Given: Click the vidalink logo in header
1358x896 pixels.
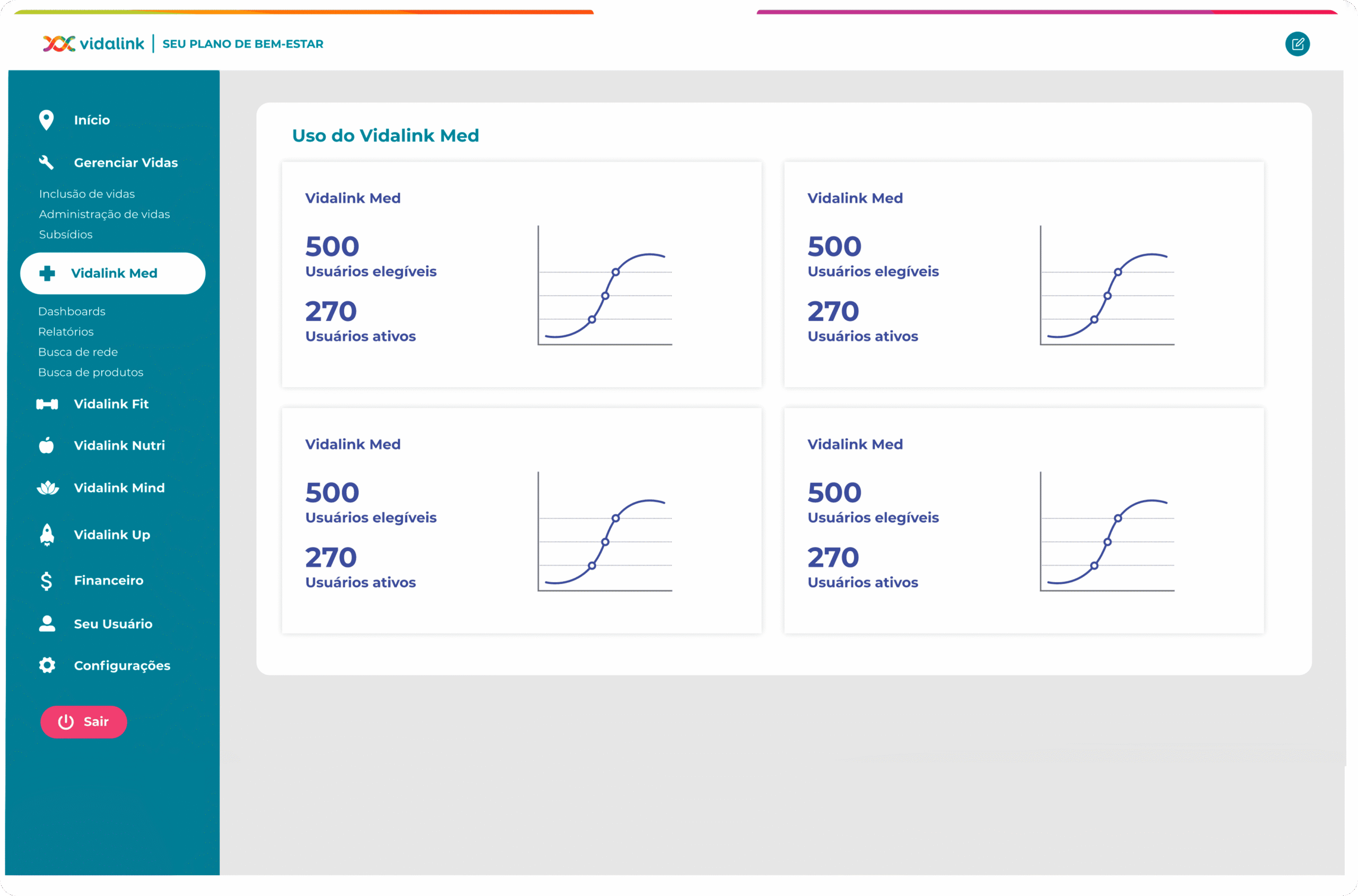Looking at the screenshot, I should point(94,44).
